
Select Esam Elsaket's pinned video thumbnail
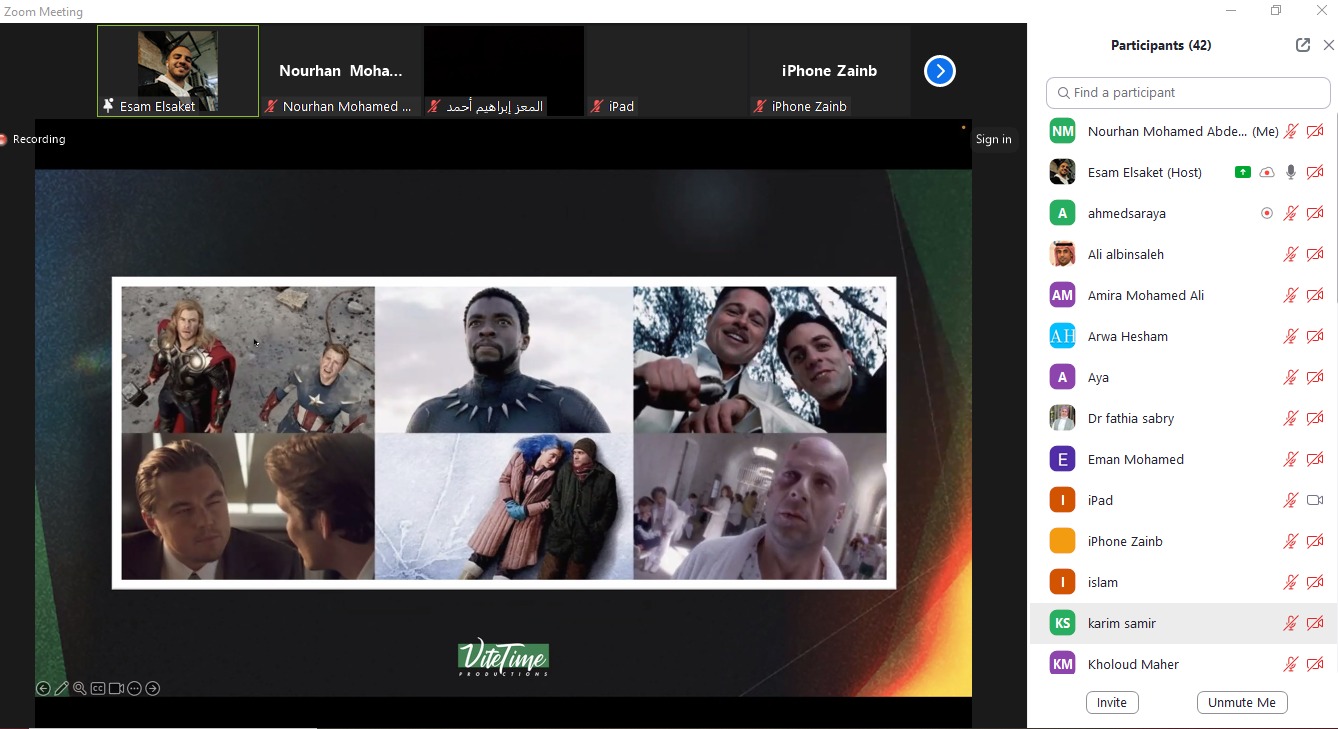[178, 71]
